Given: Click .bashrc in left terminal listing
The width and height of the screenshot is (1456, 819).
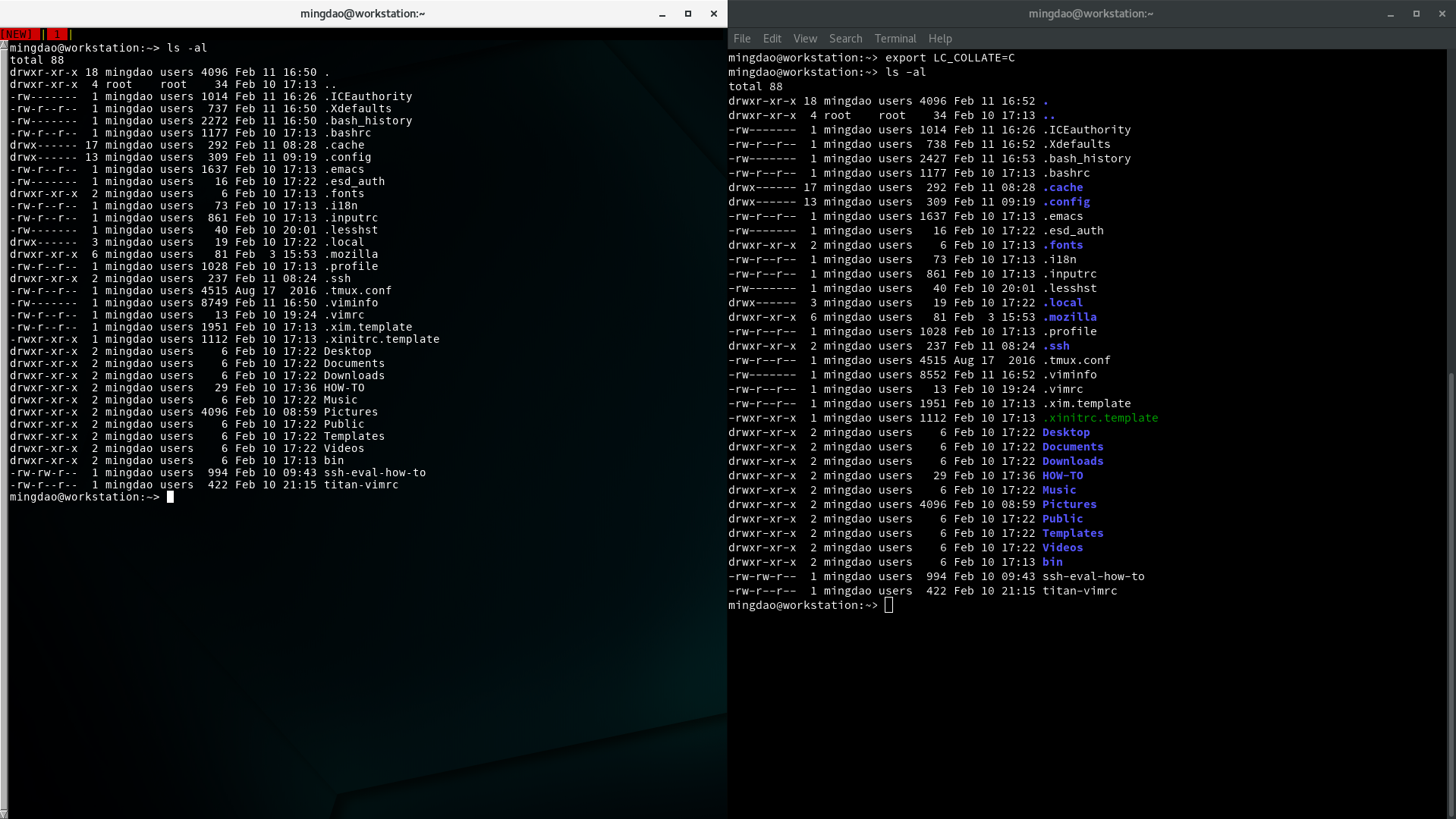Looking at the screenshot, I should pos(347,133).
